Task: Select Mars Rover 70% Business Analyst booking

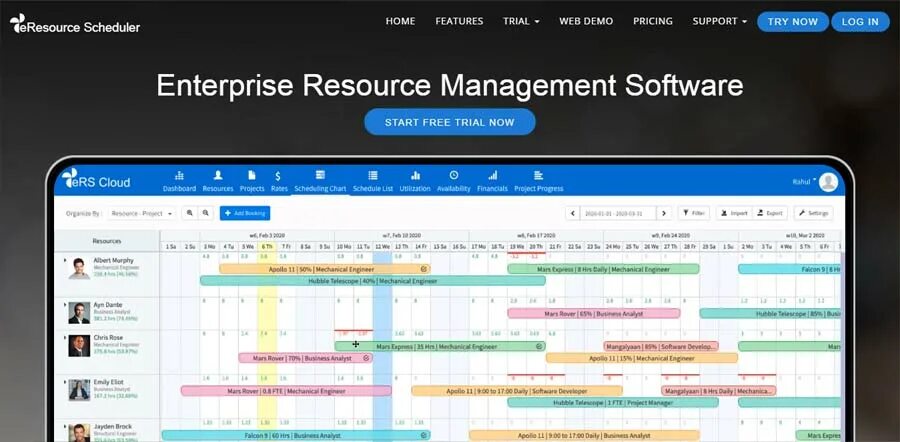Action: pos(305,358)
